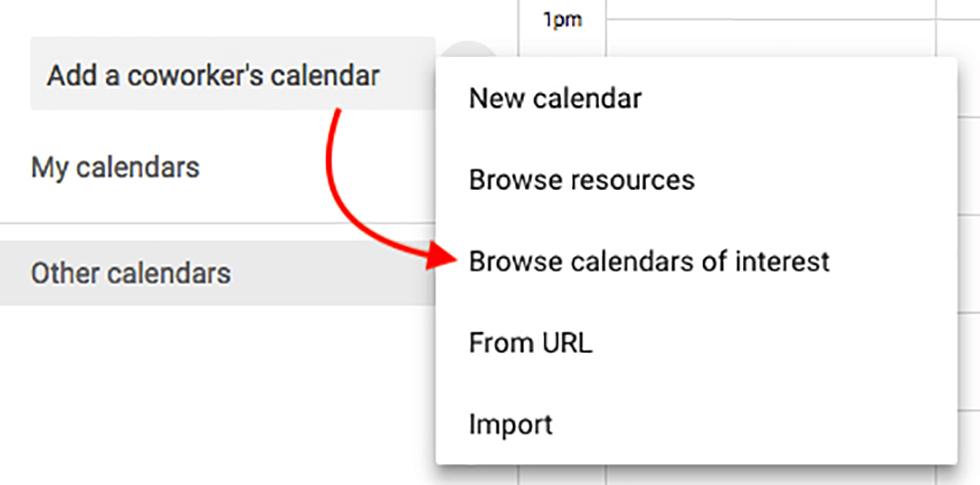980x485 pixels.
Task: Click the 1pm time label
Action: coord(562,19)
